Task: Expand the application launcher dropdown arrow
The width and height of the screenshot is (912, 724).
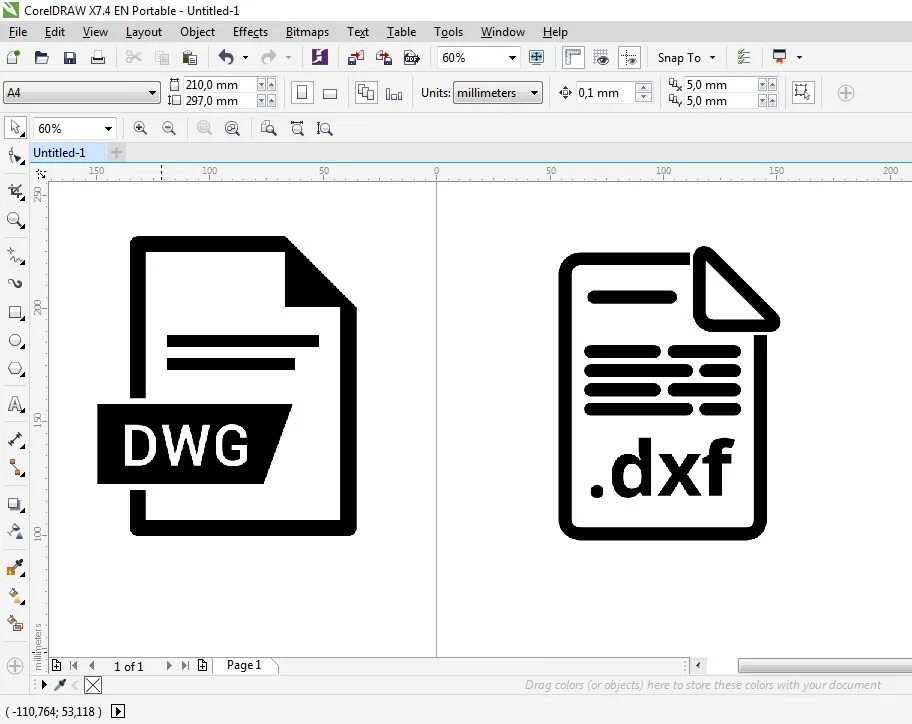Action: coord(799,57)
